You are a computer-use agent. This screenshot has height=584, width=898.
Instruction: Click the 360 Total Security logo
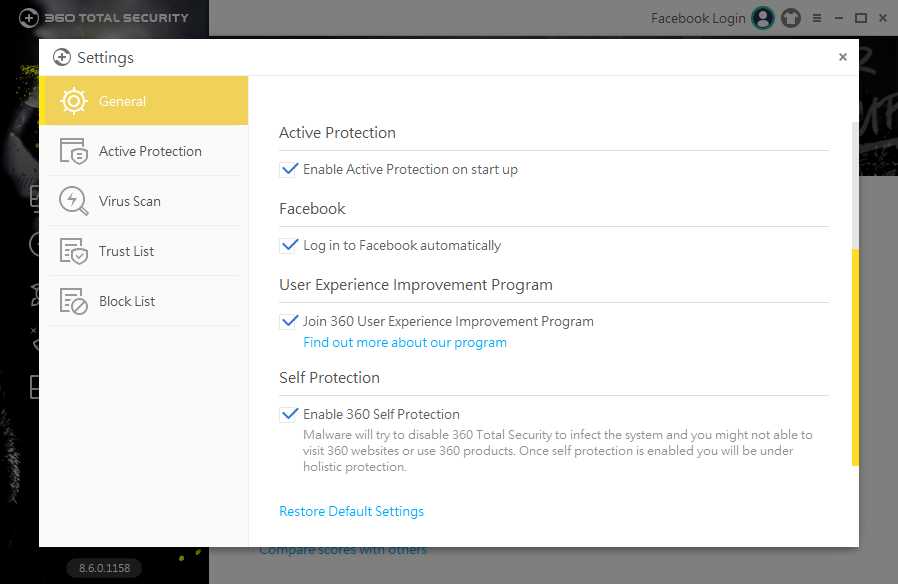pyautogui.click(x=104, y=18)
